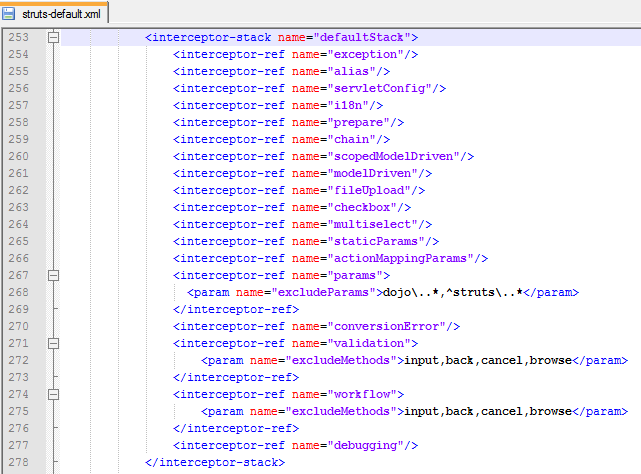Click line number 278 in the margin
The image size is (641, 474).
click(19, 462)
